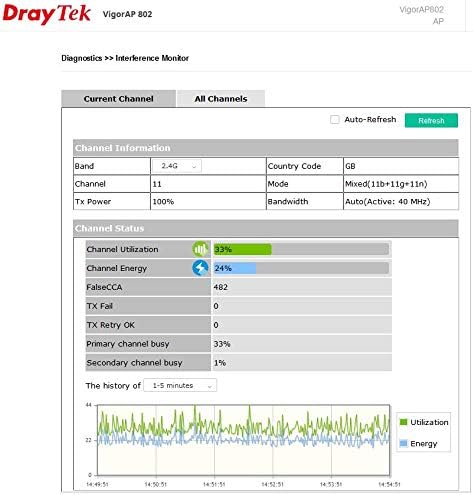Click the Bandwidth label cell
473x495 pixels.
[x=305, y=201]
